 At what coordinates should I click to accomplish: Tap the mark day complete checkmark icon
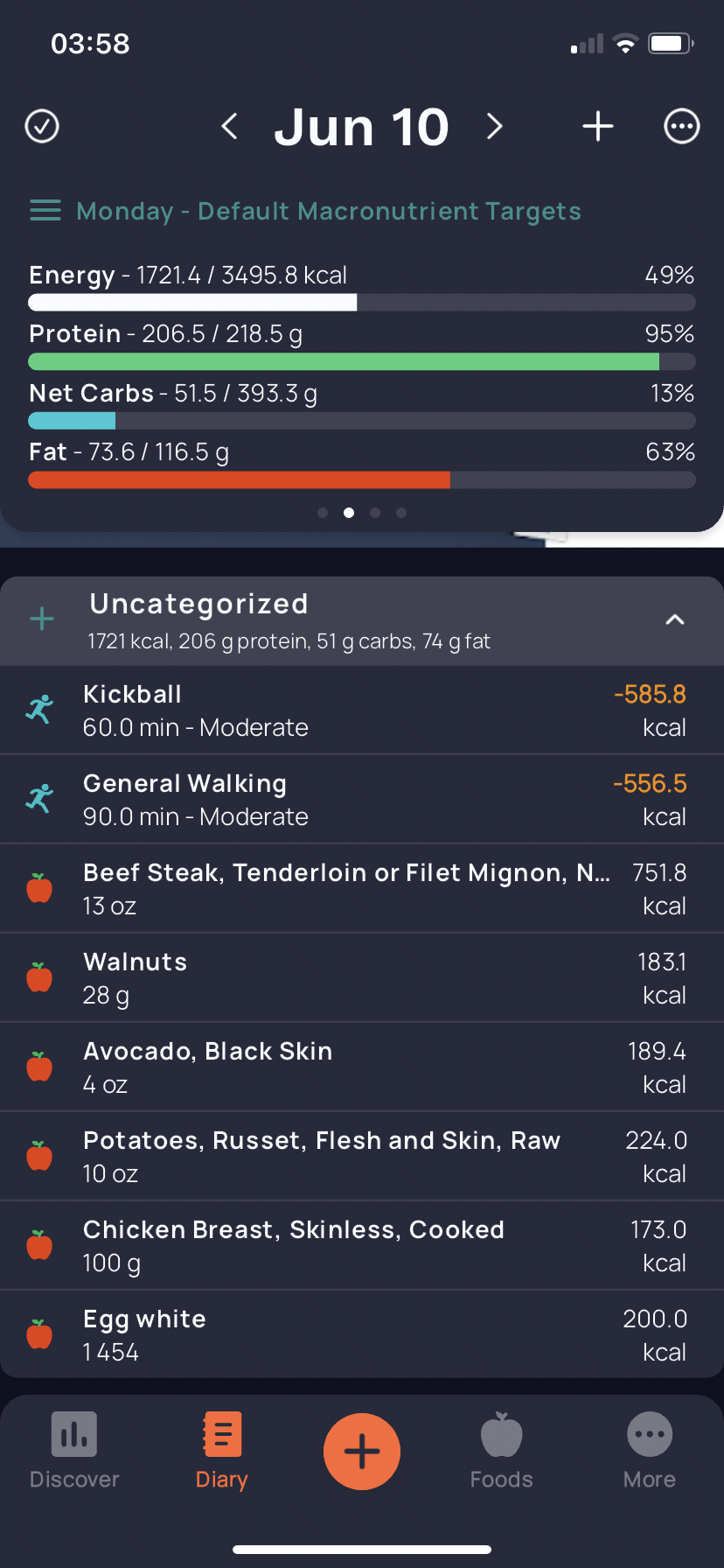click(x=42, y=127)
